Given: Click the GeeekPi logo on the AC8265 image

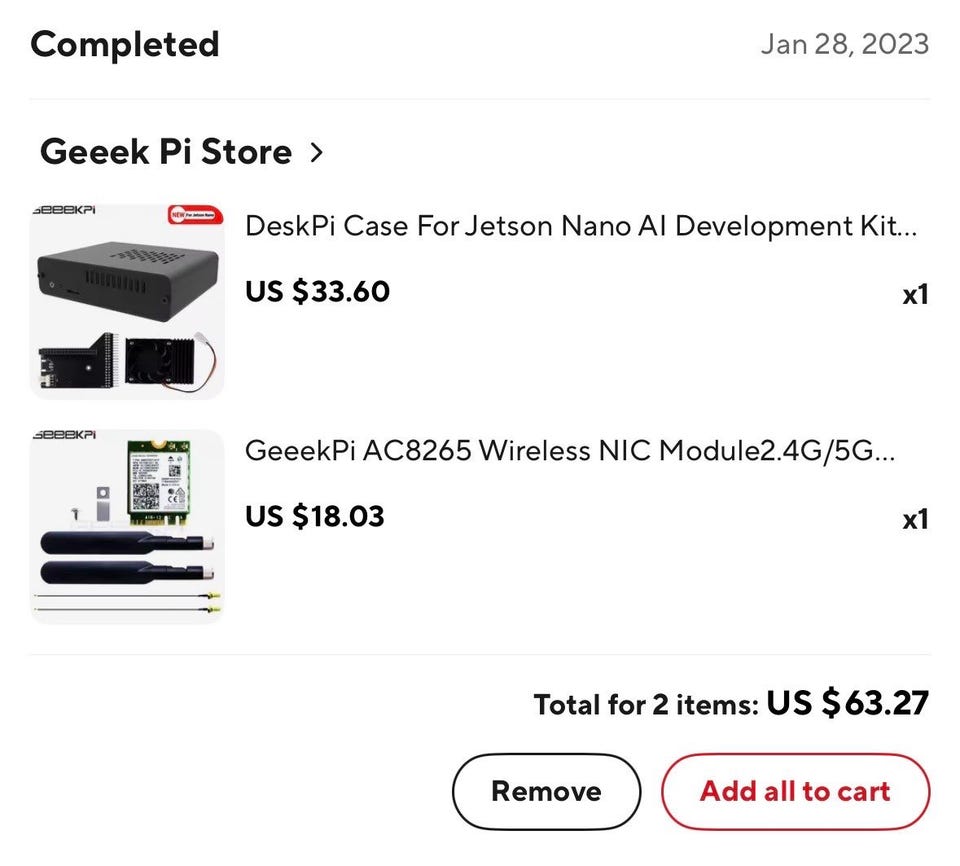Looking at the screenshot, I should pyautogui.click(x=64, y=437).
